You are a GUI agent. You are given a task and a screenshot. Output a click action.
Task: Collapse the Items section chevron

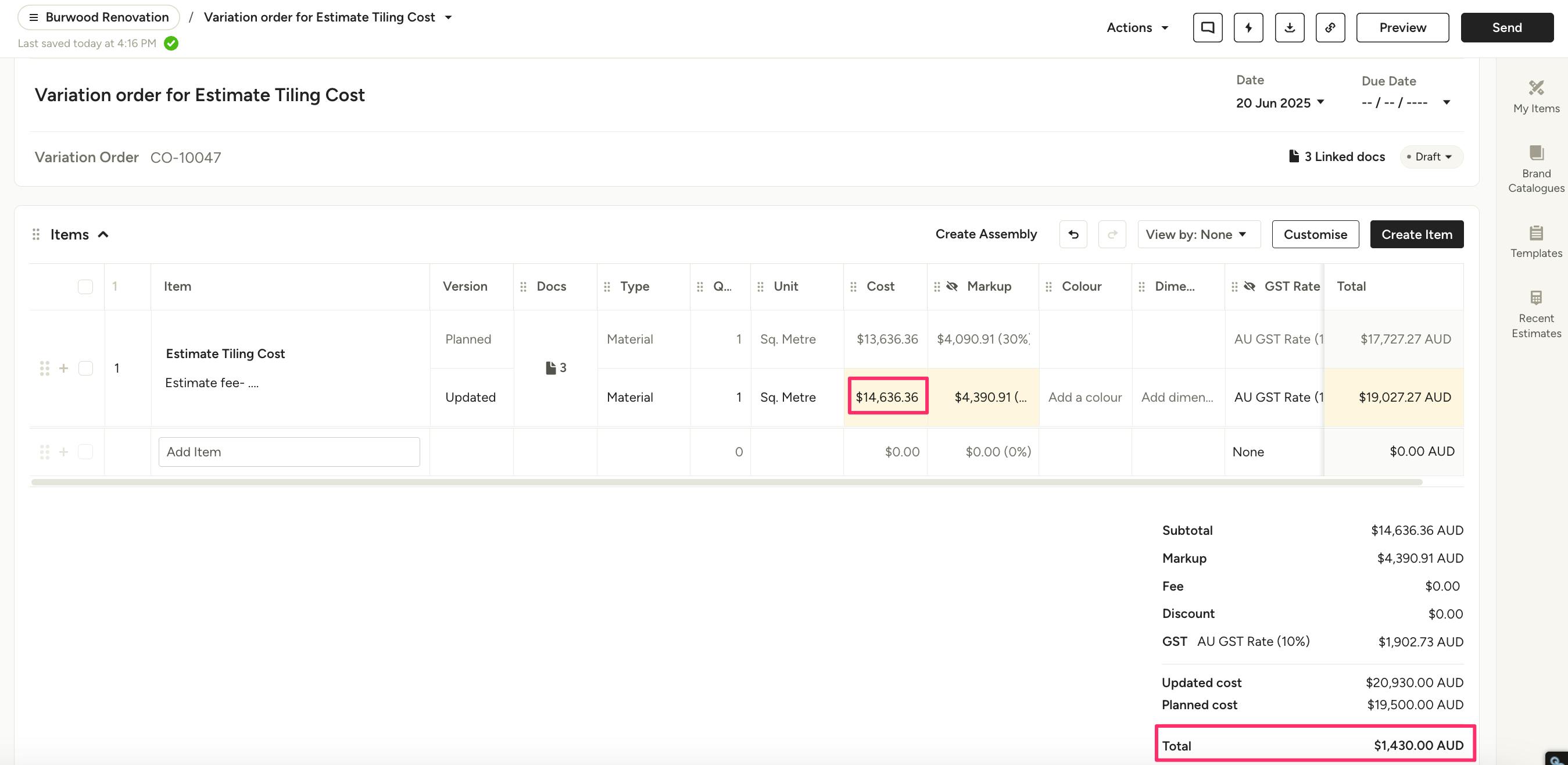pyautogui.click(x=103, y=234)
